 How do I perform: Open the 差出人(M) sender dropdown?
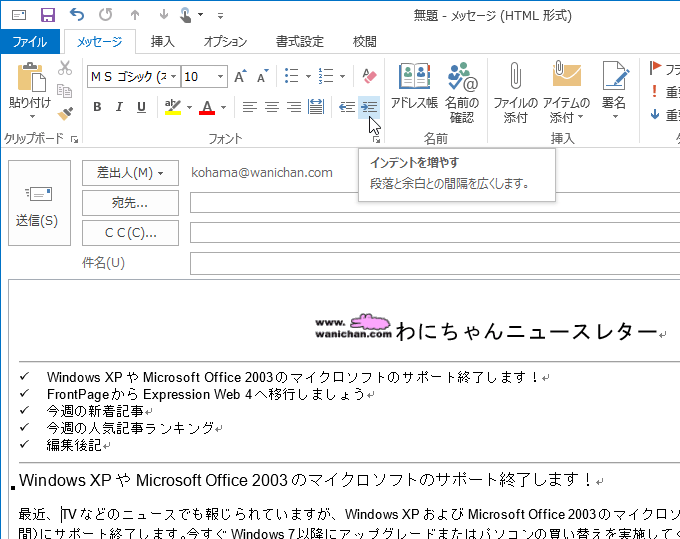130,173
